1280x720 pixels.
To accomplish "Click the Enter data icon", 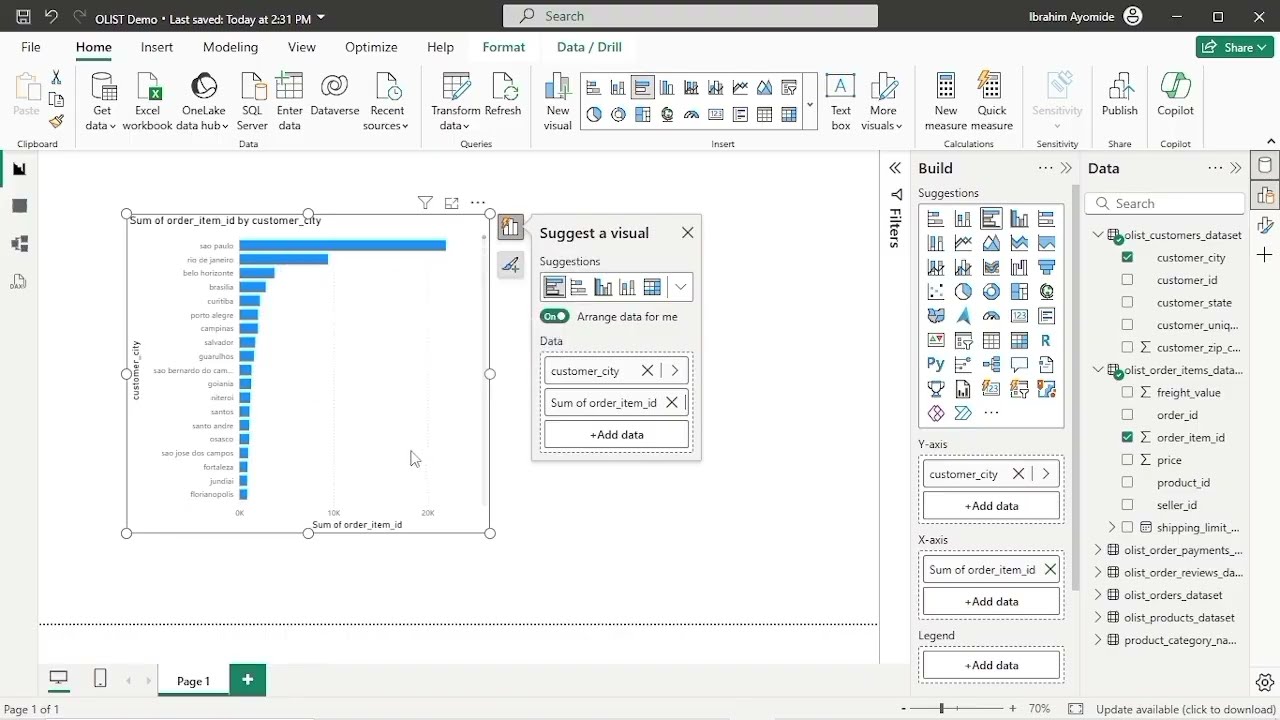I will click(289, 102).
